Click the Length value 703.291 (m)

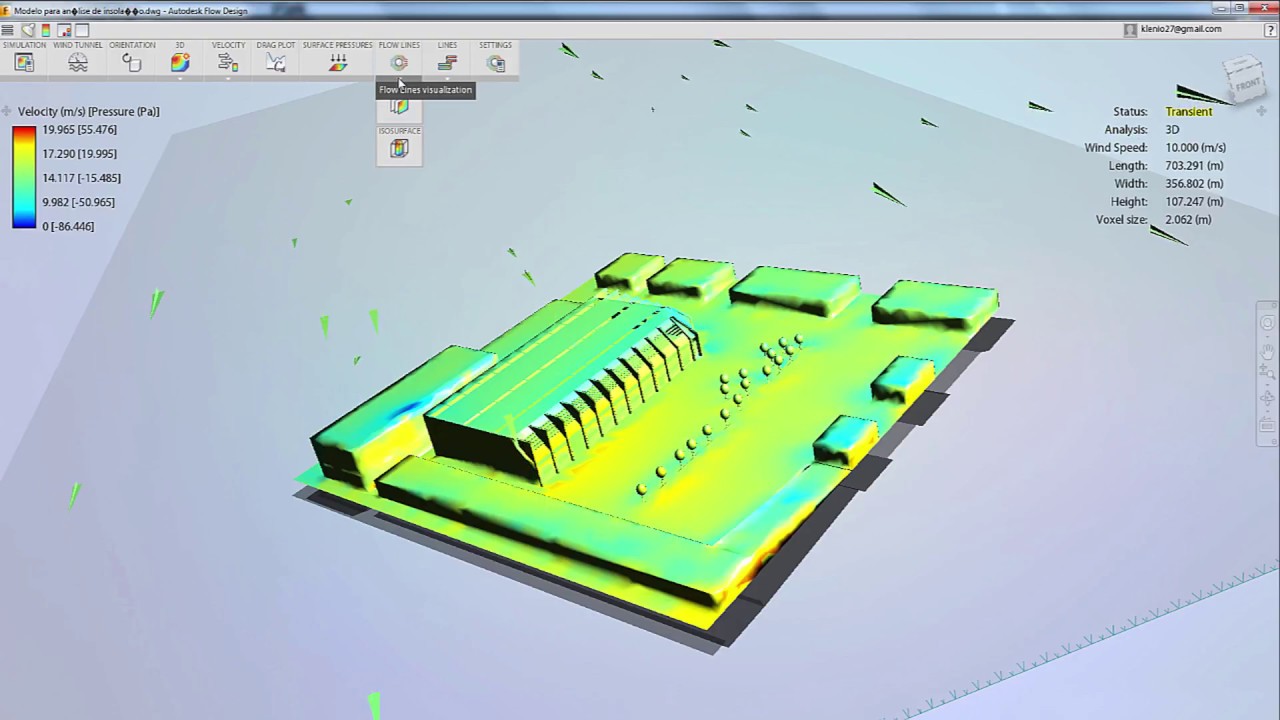coord(1194,166)
